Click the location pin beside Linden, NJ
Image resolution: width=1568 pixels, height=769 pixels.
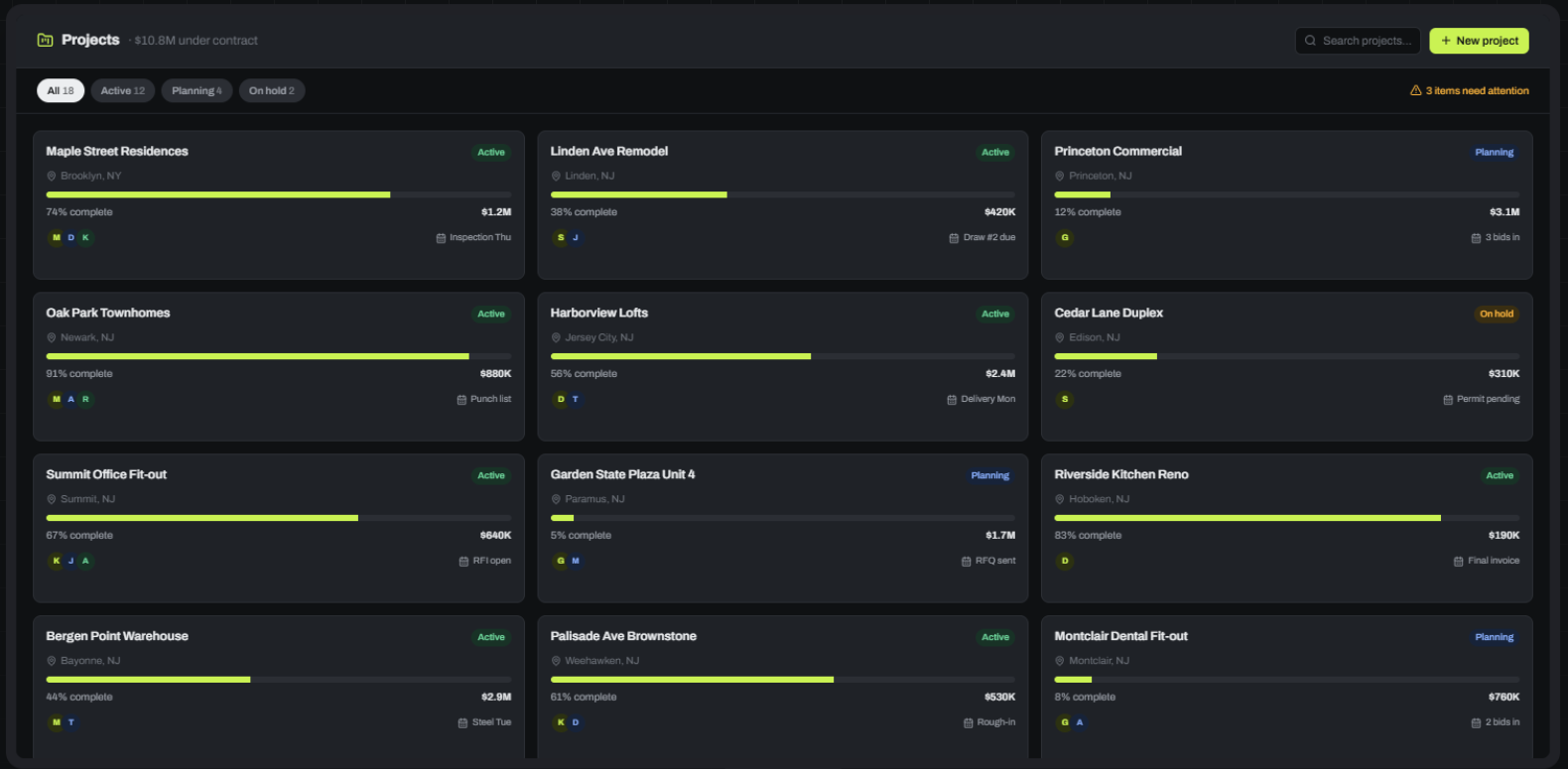click(x=556, y=176)
